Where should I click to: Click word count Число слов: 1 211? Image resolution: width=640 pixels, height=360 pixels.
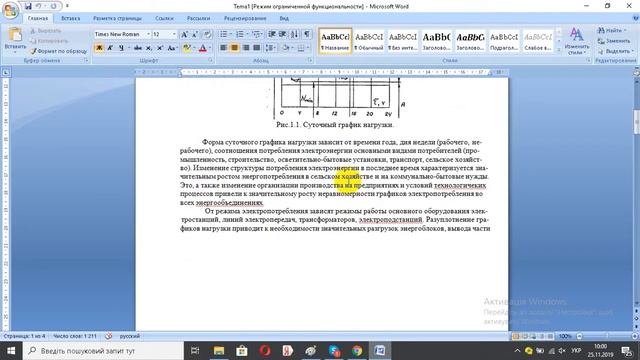[75, 336]
